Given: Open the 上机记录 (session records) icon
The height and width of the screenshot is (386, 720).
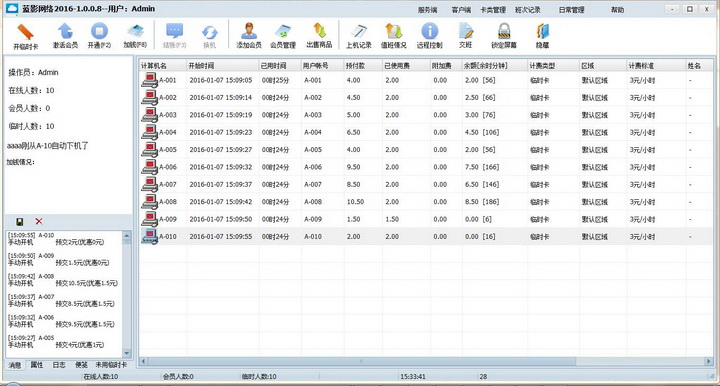Looking at the screenshot, I should coord(359,31).
